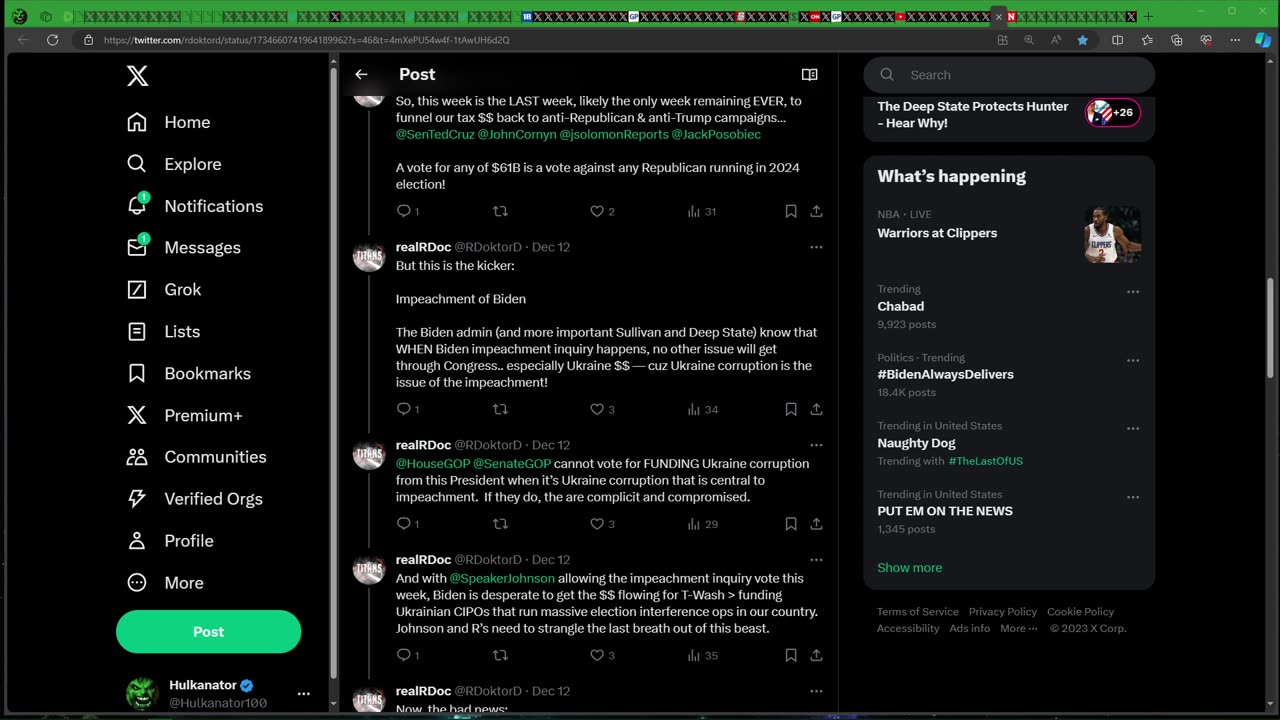Like the $61B vote post

click(x=597, y=211)
